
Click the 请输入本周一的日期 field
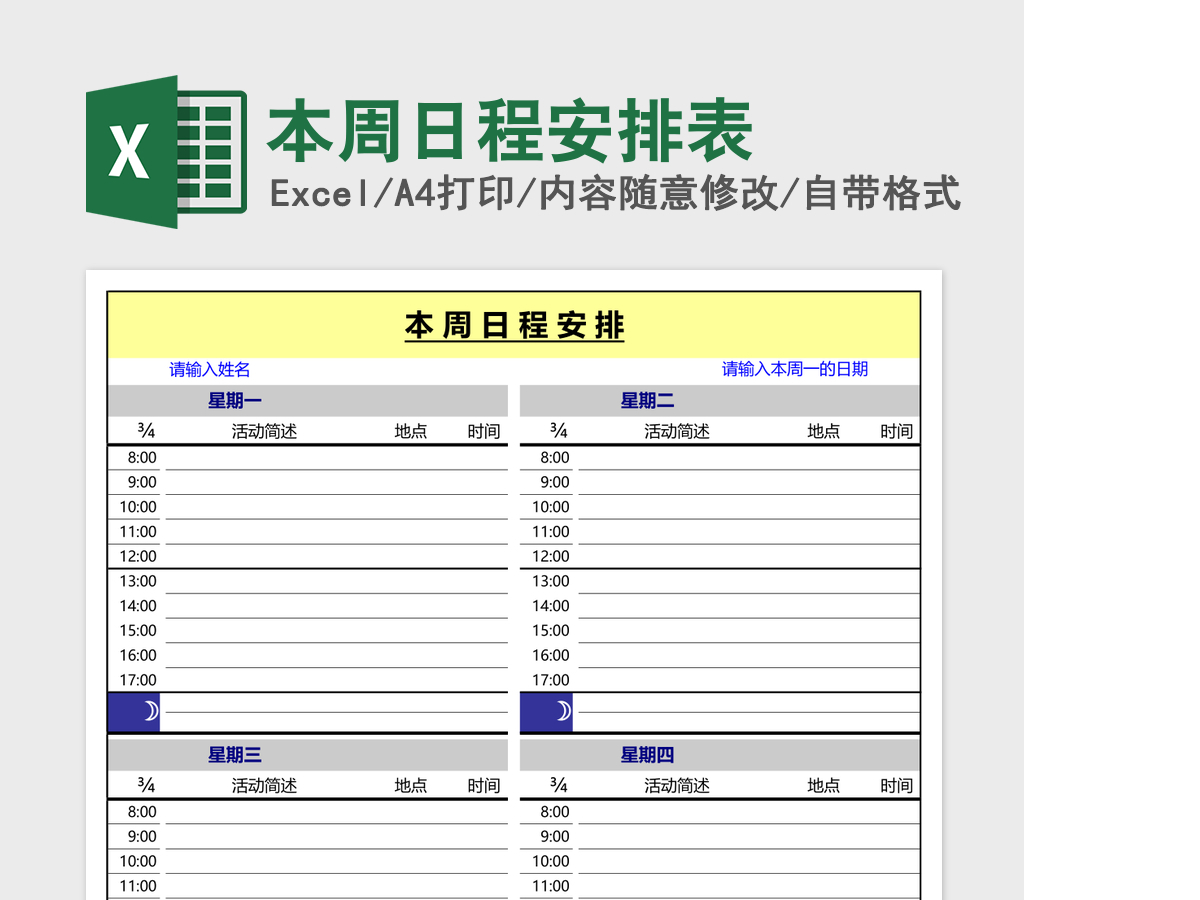[x=795, y=369]
